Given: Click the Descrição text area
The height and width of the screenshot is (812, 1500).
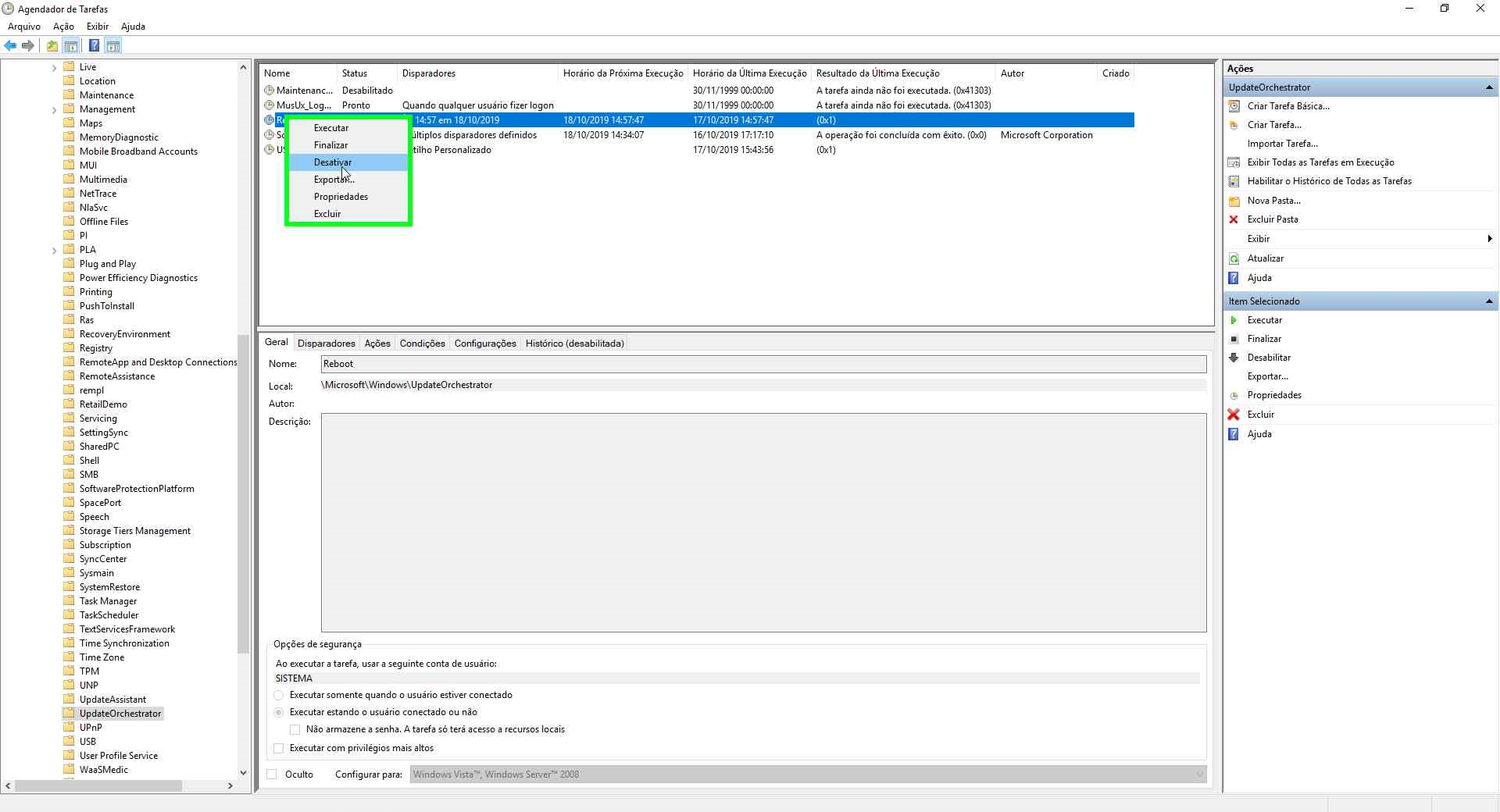Looking at the screenshot, I should 763,523.
